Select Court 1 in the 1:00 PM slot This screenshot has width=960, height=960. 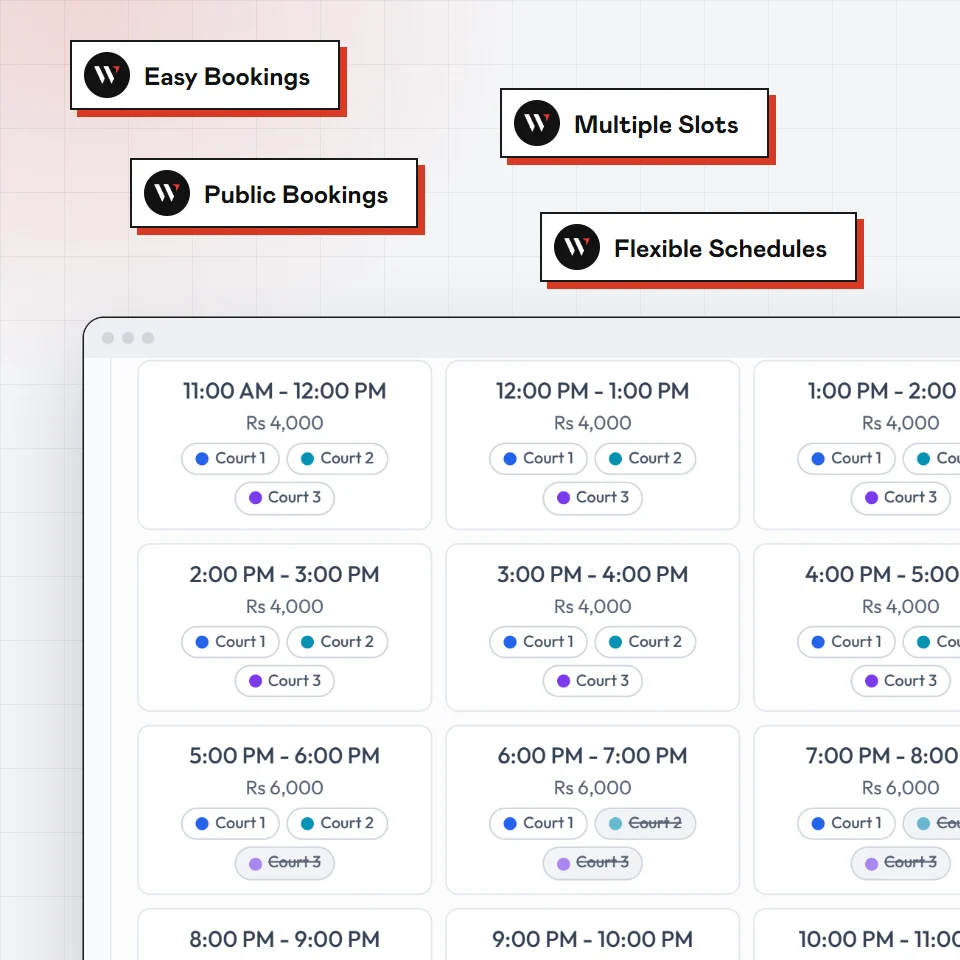(x=846, y=459)
